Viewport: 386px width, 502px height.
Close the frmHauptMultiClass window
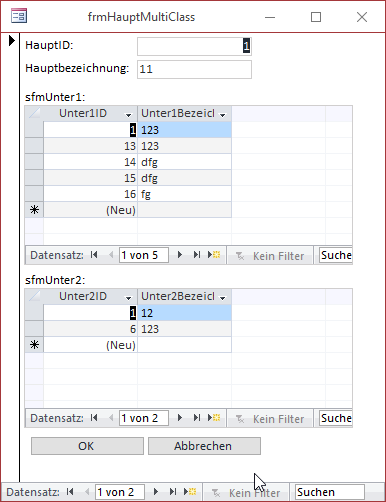tap(362, 17)
